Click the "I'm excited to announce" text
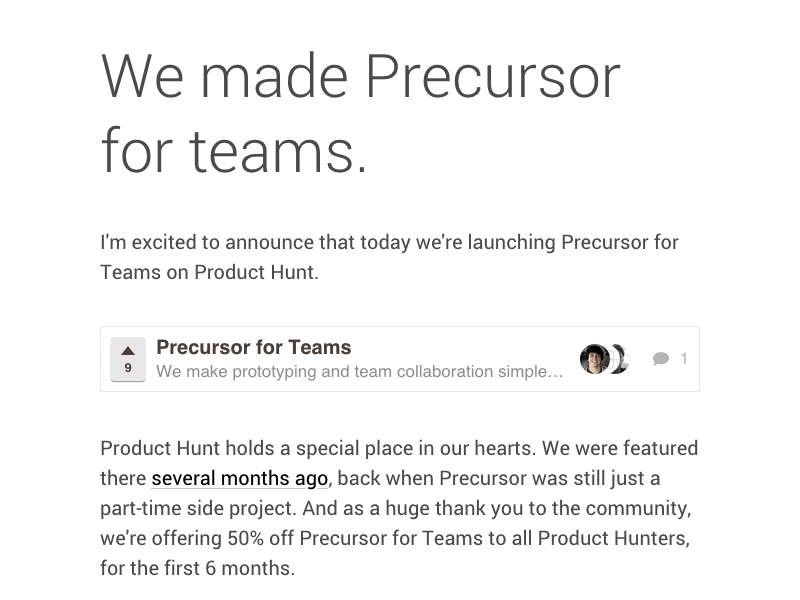The height and width of the screenshot is (600, 800). 200,243
